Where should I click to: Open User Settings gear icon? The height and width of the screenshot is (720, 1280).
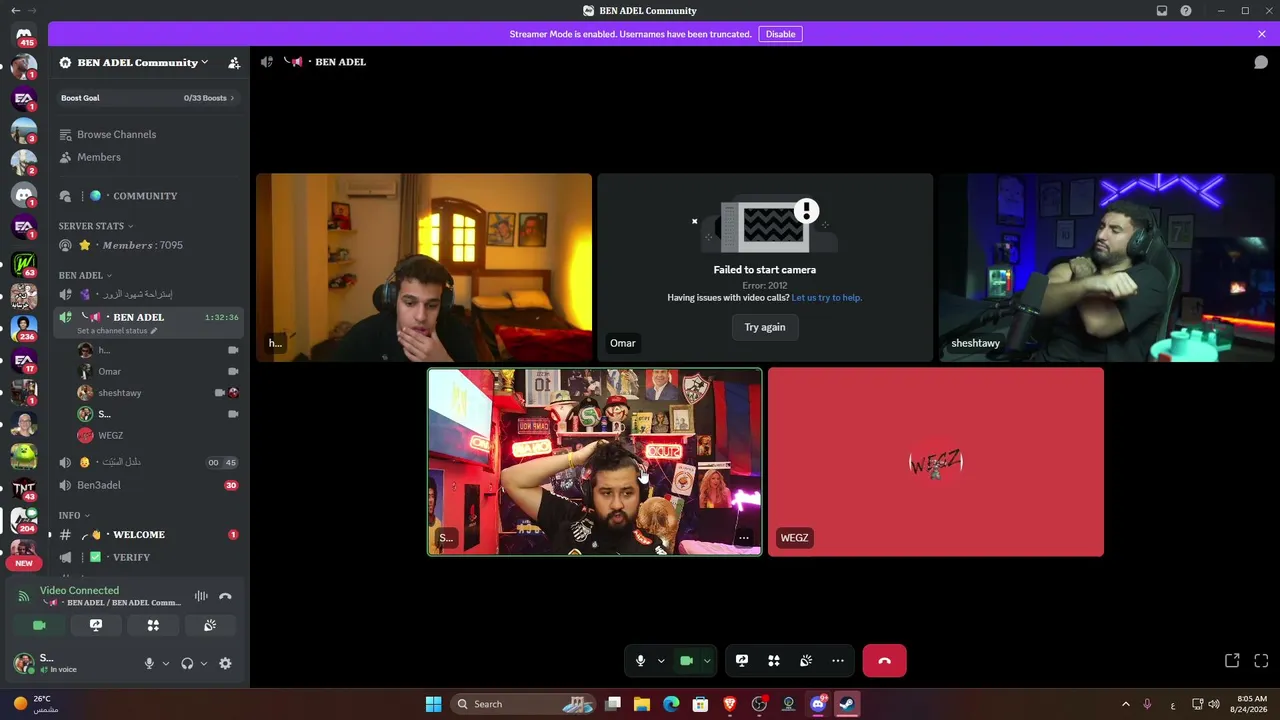tap(225, 663)
